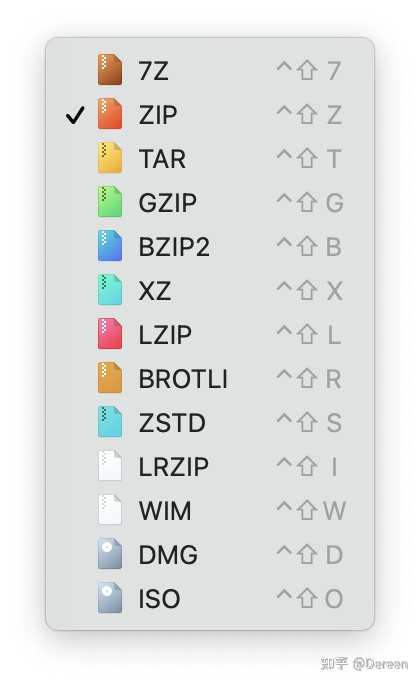Screen dimensions: 420x684
Task: Click the white LRZIP file icon
Action: pyautogui.click(x=110, y=466)
